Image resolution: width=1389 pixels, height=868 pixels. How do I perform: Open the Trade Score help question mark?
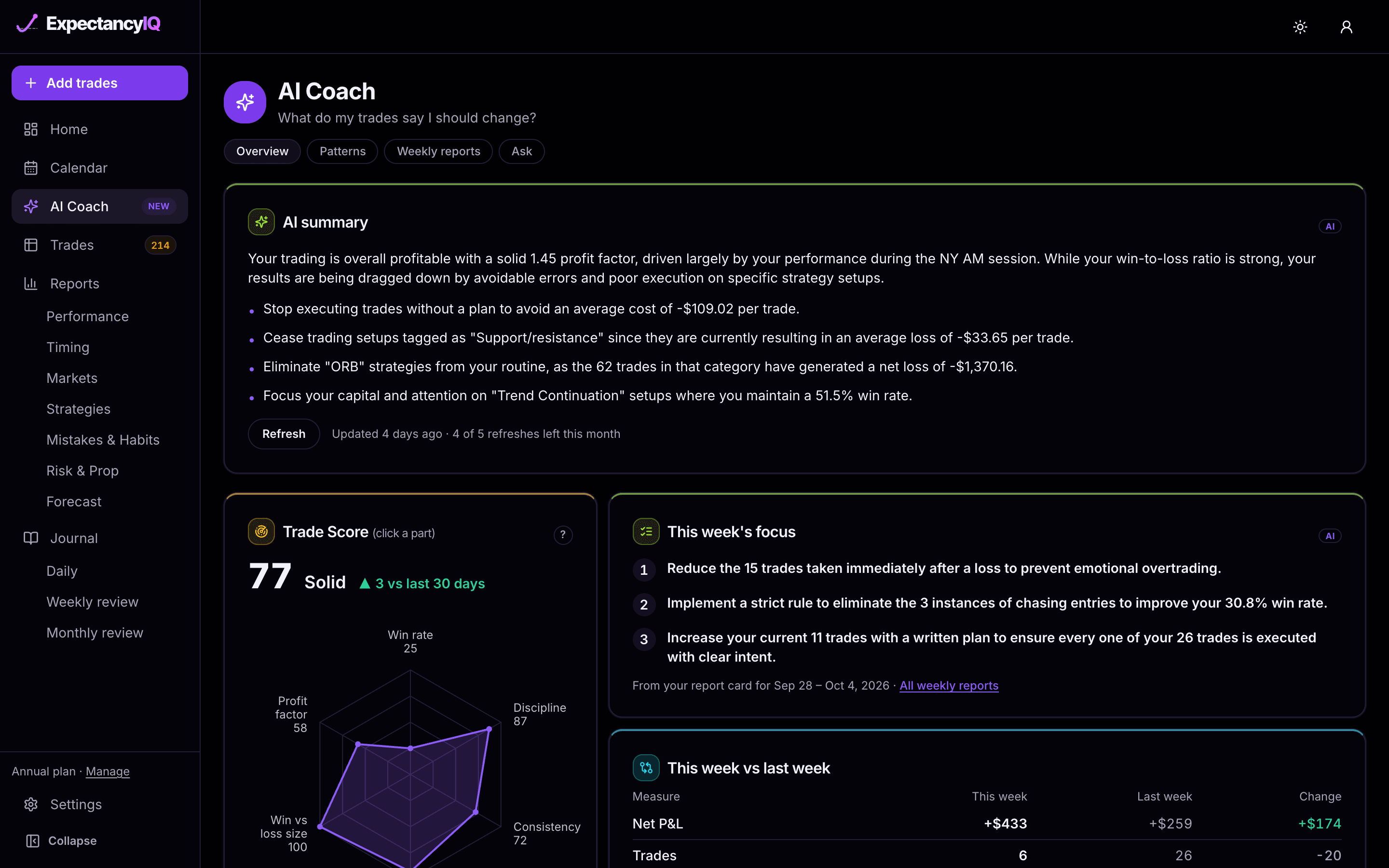pos(563,535)
